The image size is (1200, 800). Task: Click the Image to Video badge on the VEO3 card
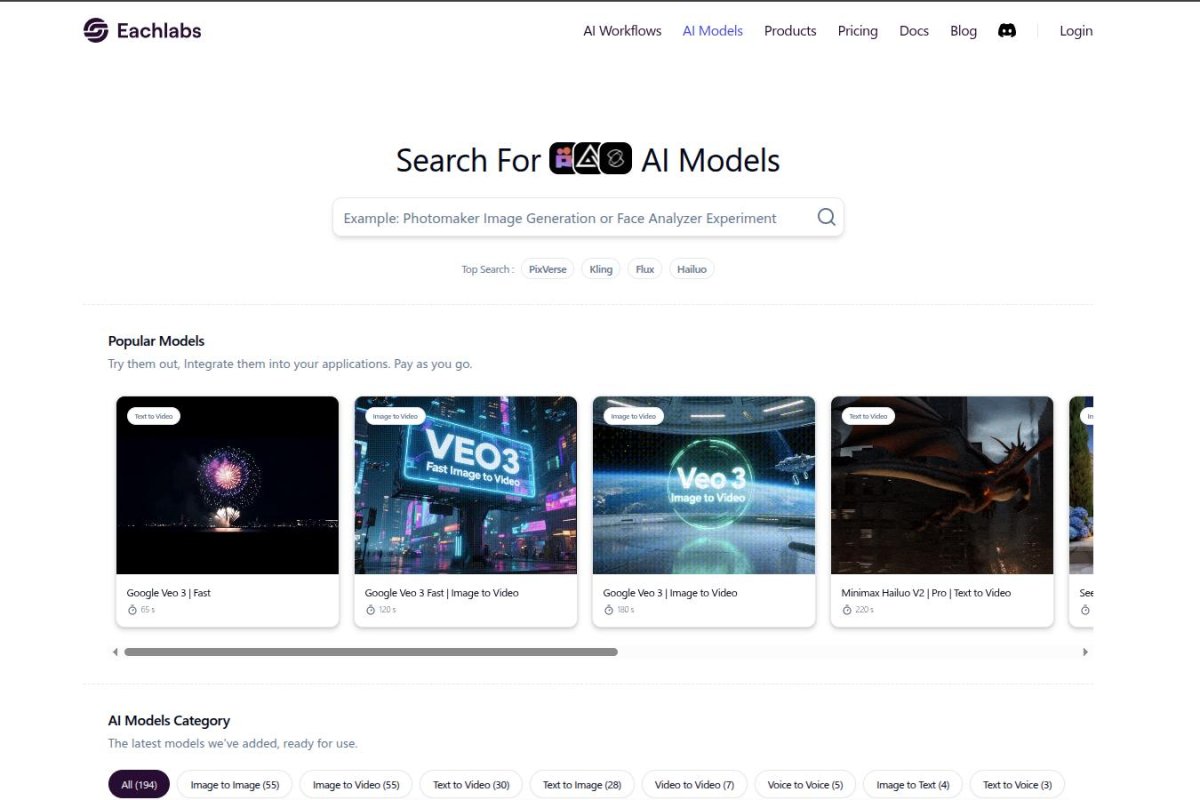[x=392, y=416]
